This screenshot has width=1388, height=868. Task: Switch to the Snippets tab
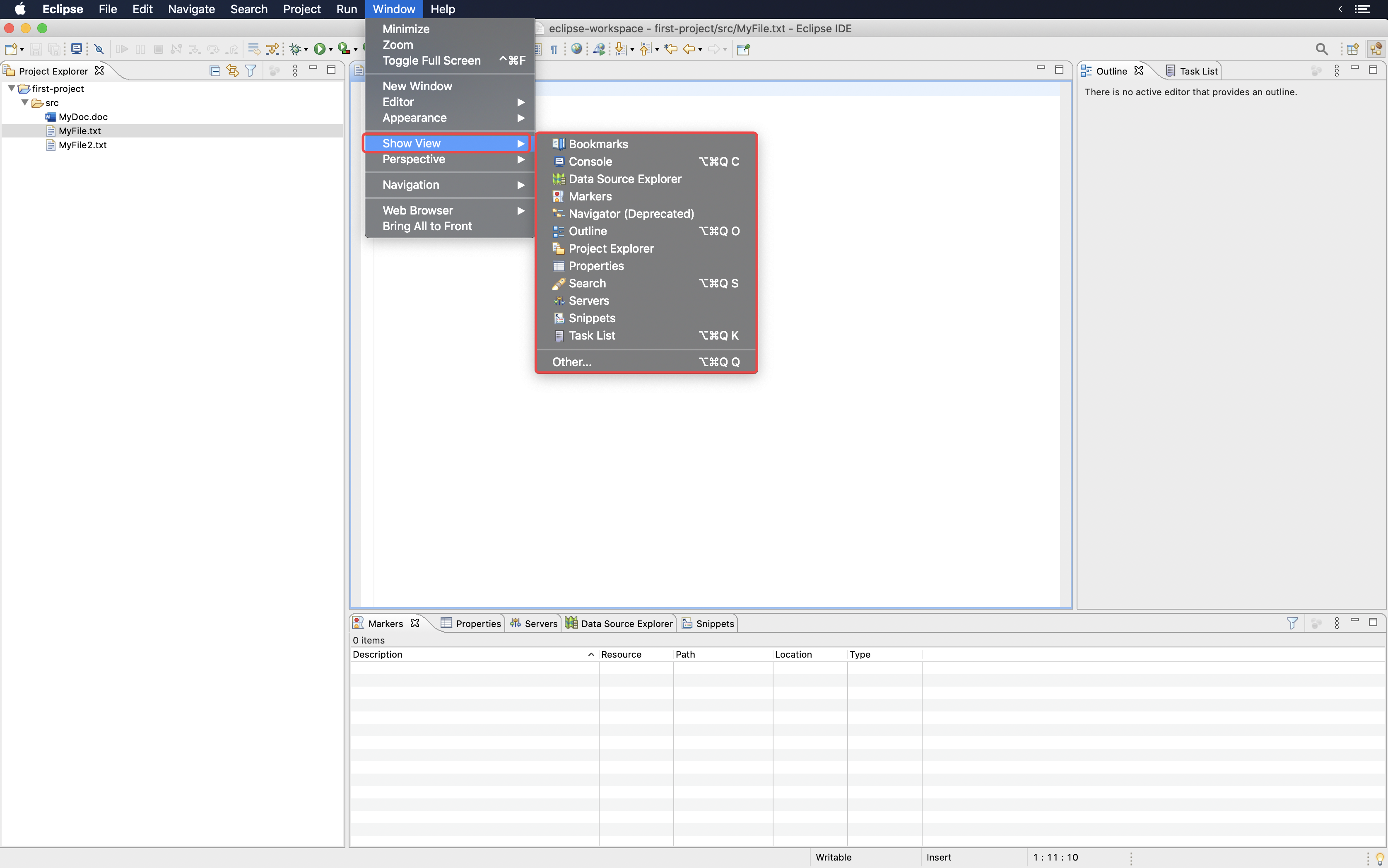click(708, 623)
